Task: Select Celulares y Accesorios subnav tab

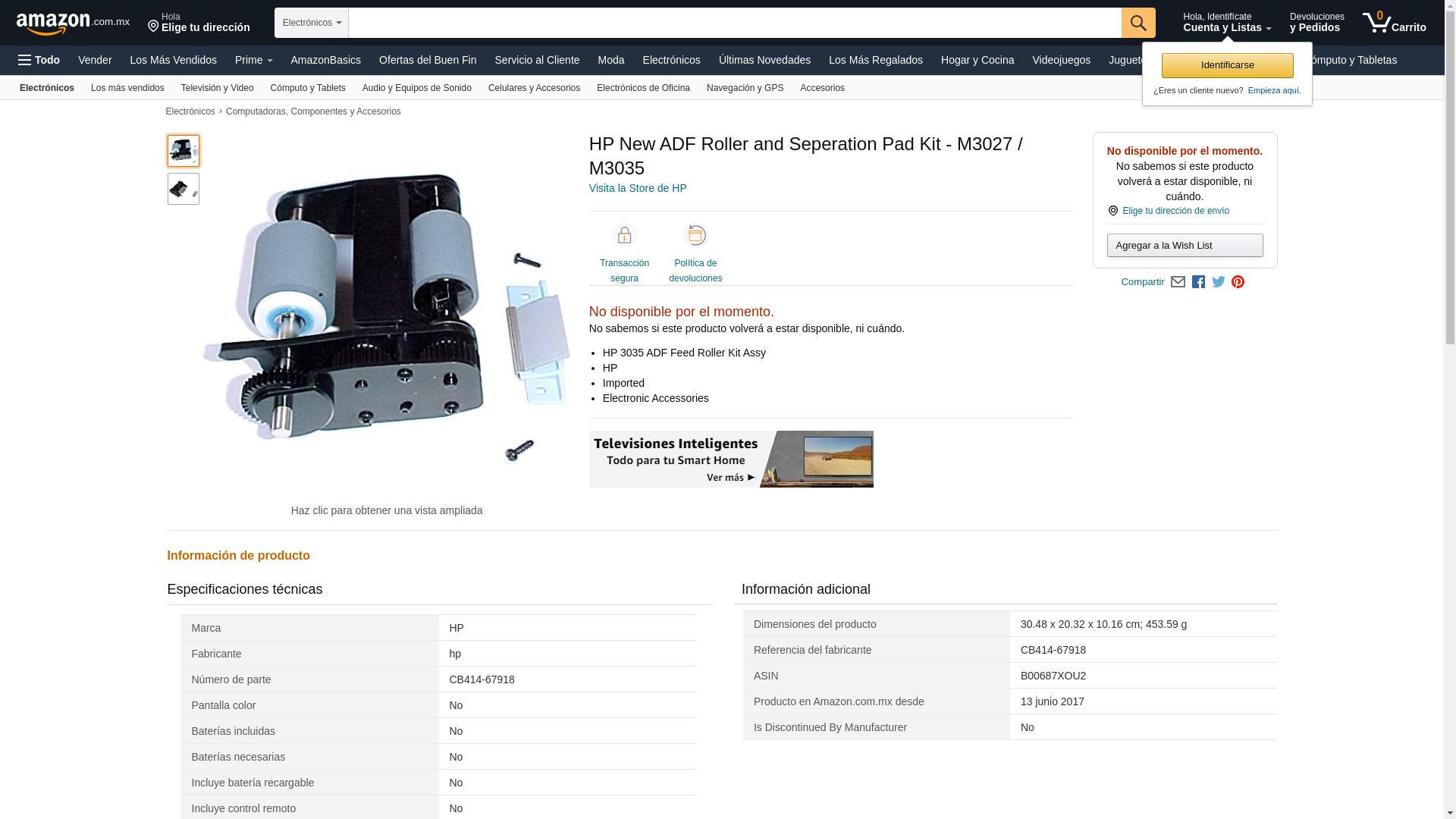Action: (x=534, y=88)
